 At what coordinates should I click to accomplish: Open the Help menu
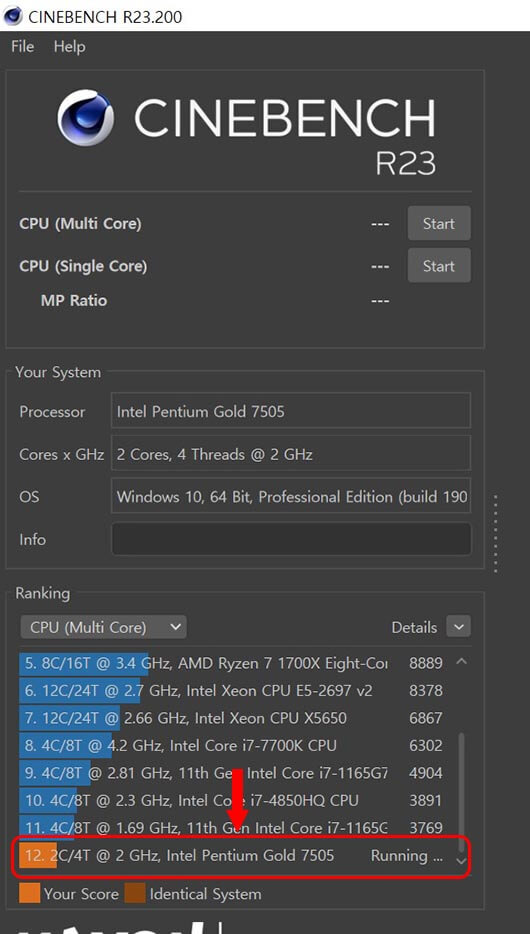69,46
